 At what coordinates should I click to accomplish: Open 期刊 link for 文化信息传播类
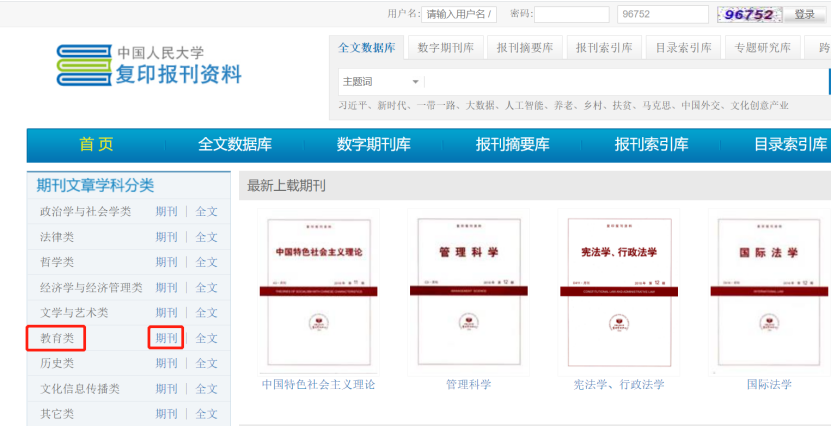(x=166, y=389)
